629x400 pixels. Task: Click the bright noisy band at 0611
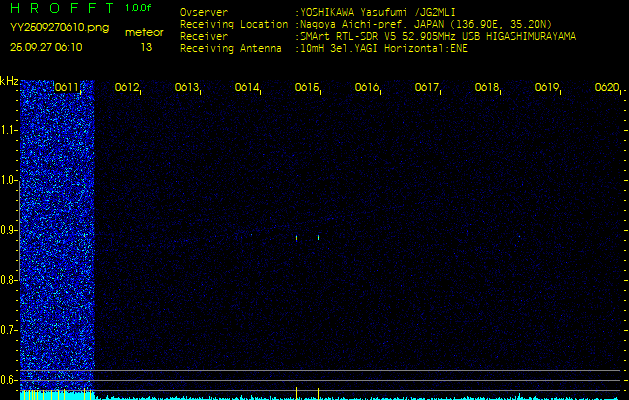pos(57,235)
